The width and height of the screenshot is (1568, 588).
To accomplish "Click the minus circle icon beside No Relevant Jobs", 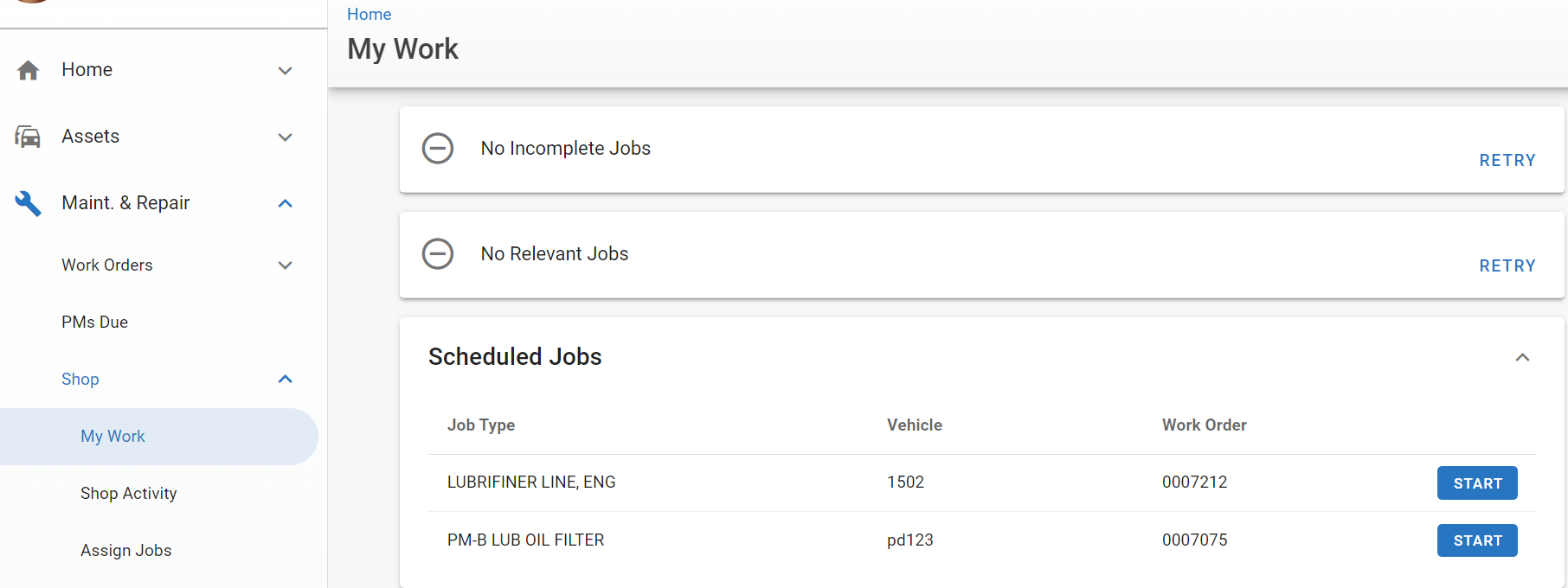I will (x=437, y=254).
